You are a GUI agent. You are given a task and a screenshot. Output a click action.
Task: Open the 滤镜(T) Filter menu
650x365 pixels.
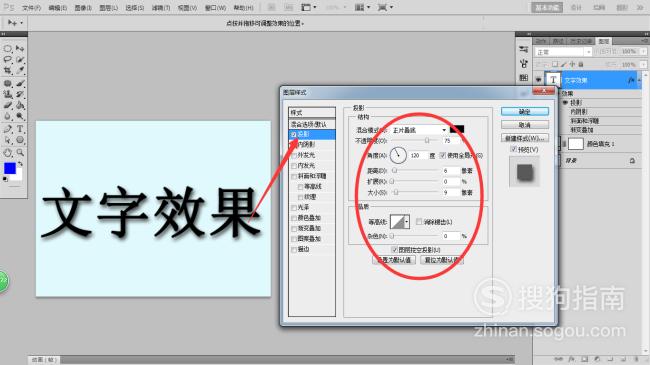160,8
